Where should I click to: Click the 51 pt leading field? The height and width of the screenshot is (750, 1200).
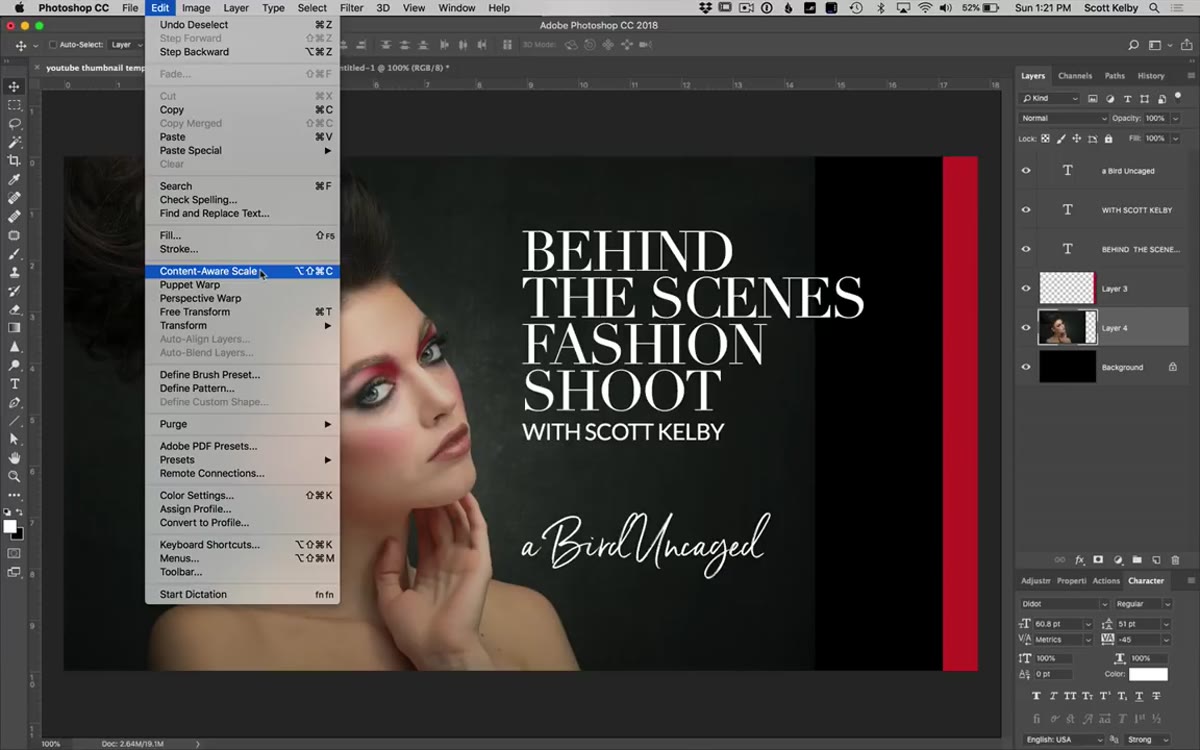[x=1137, y=624]
